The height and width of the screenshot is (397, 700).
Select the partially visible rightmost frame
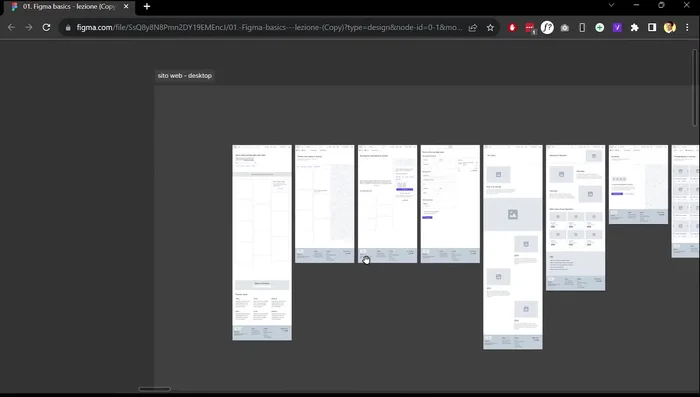click(x=685, y=201)
